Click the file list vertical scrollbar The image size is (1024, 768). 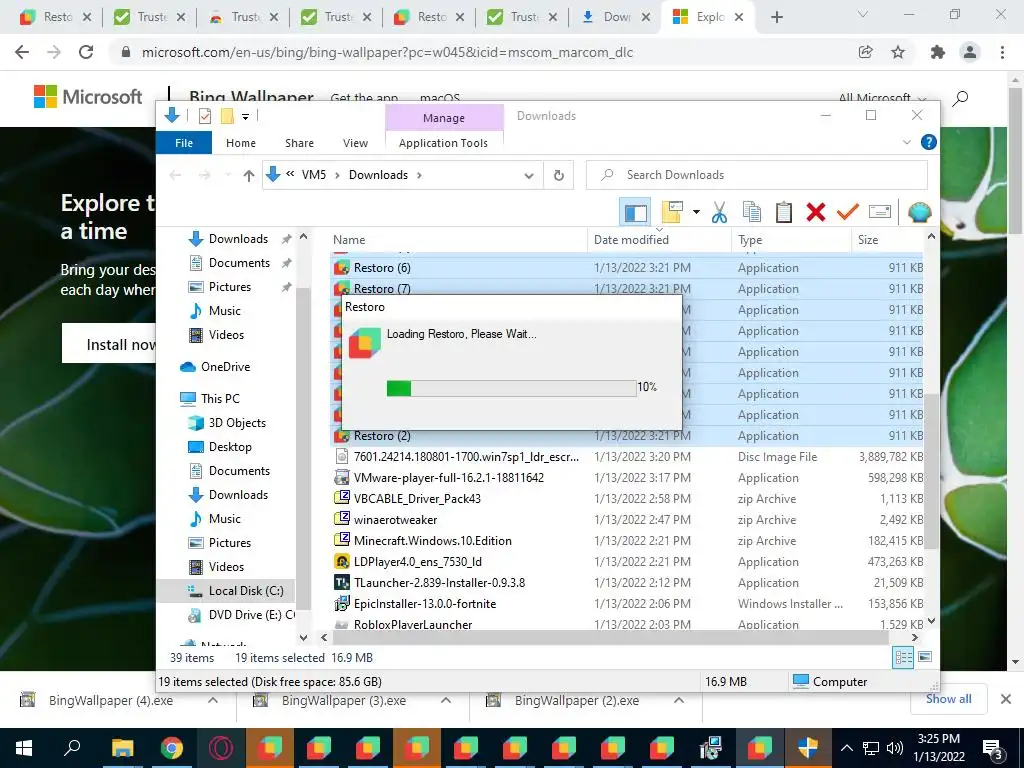pyautogui.click(x=931, y=470)
